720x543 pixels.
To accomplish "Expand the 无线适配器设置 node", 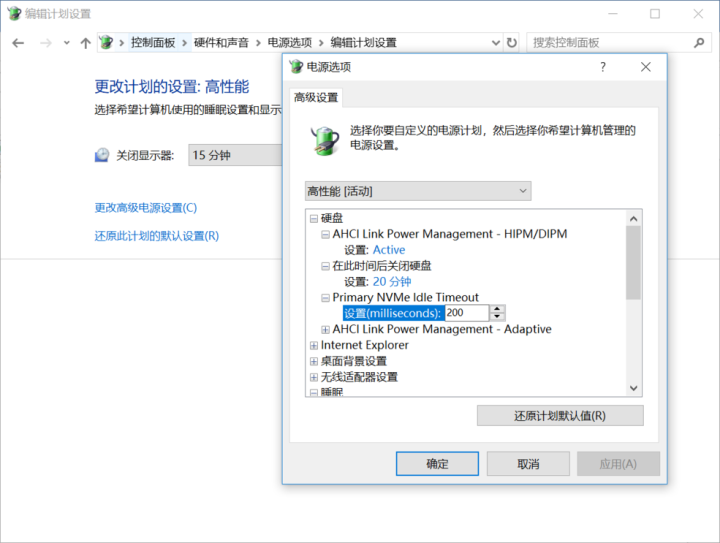I will coord(314,377).
